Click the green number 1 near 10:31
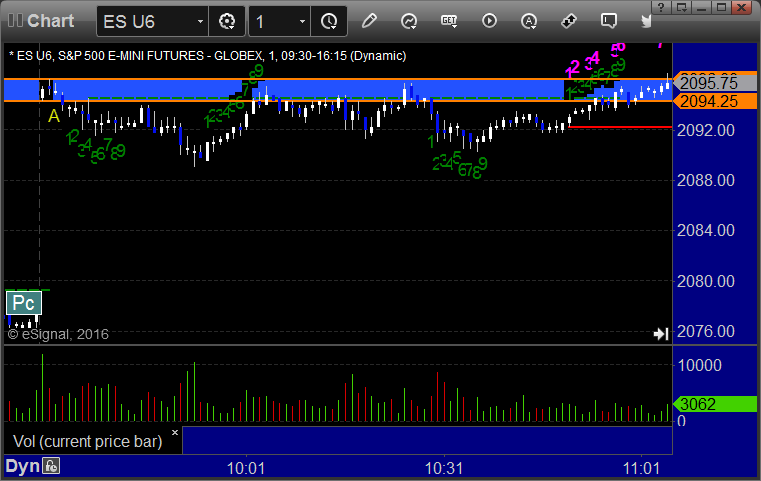 [x=430, y=142]
